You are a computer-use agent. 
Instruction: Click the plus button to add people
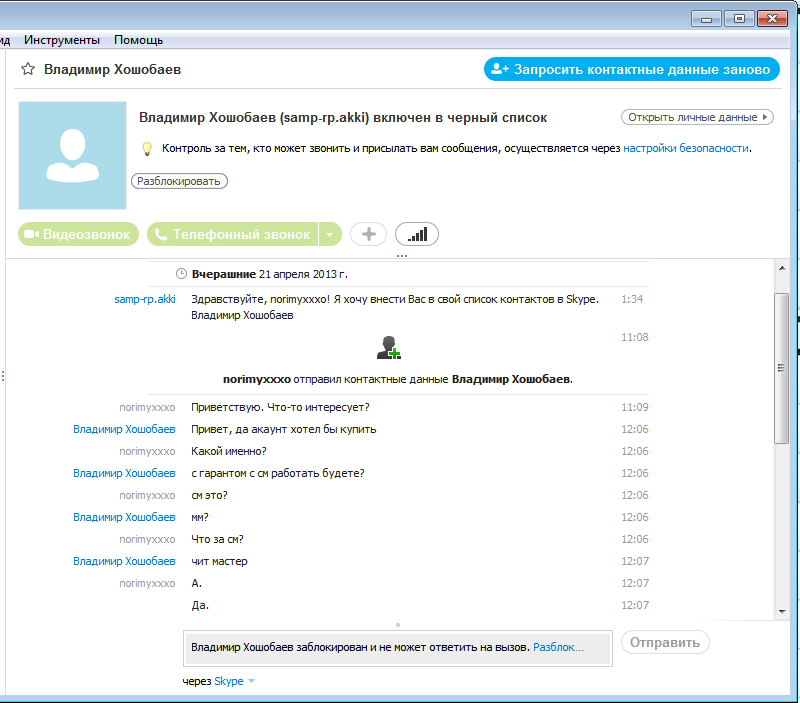(x=368, y=234)
